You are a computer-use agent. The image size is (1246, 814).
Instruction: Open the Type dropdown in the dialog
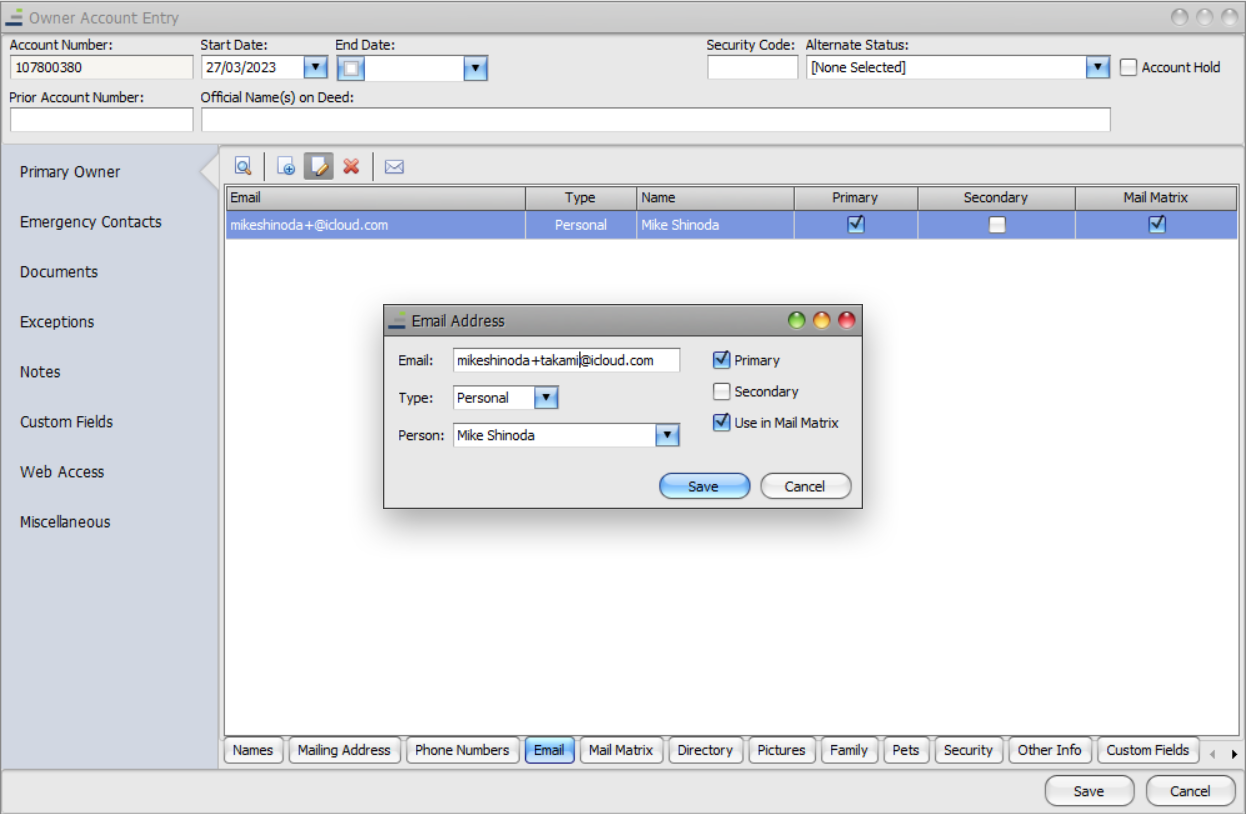click(545, 398)
